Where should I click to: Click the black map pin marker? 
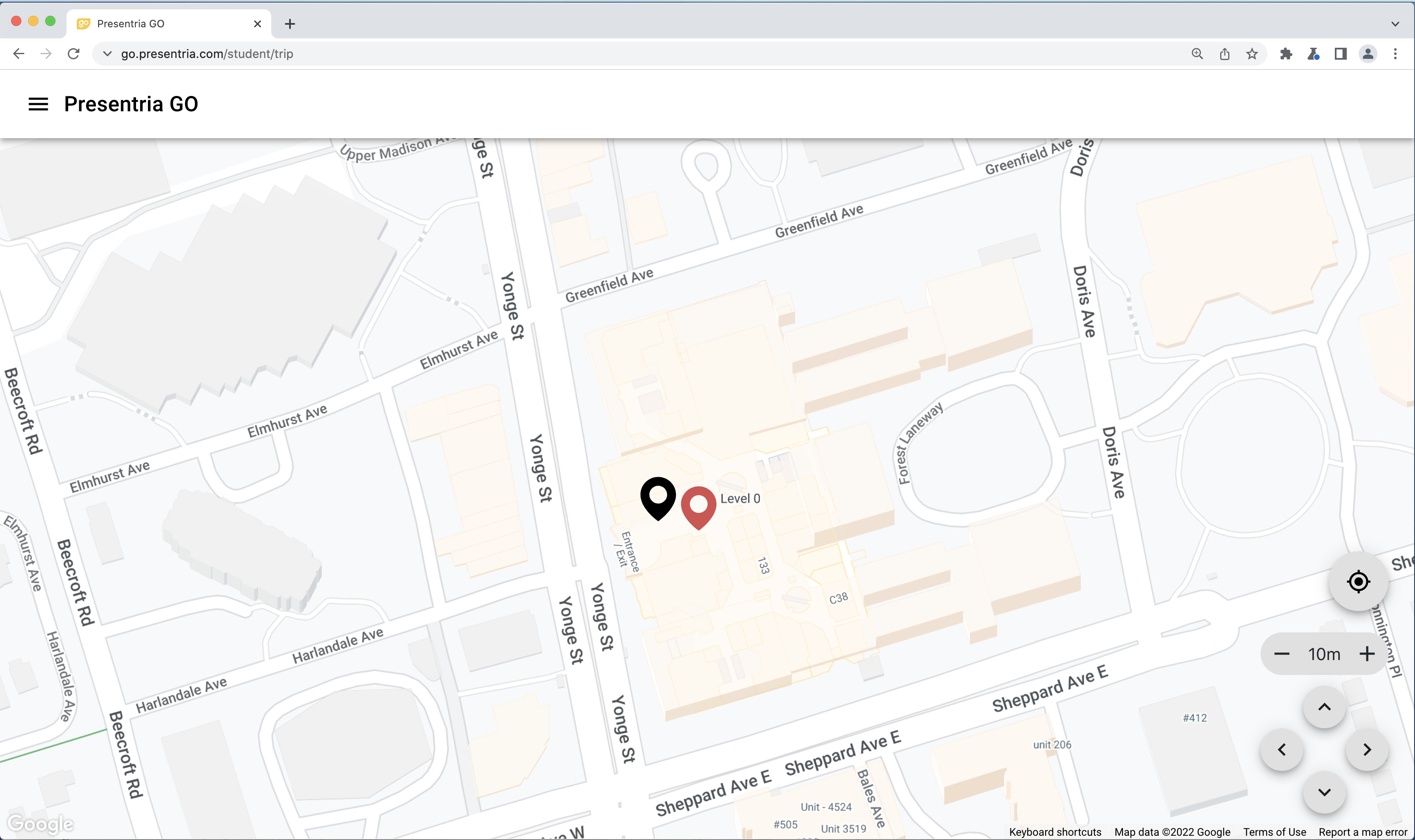(x=658, y=498)
